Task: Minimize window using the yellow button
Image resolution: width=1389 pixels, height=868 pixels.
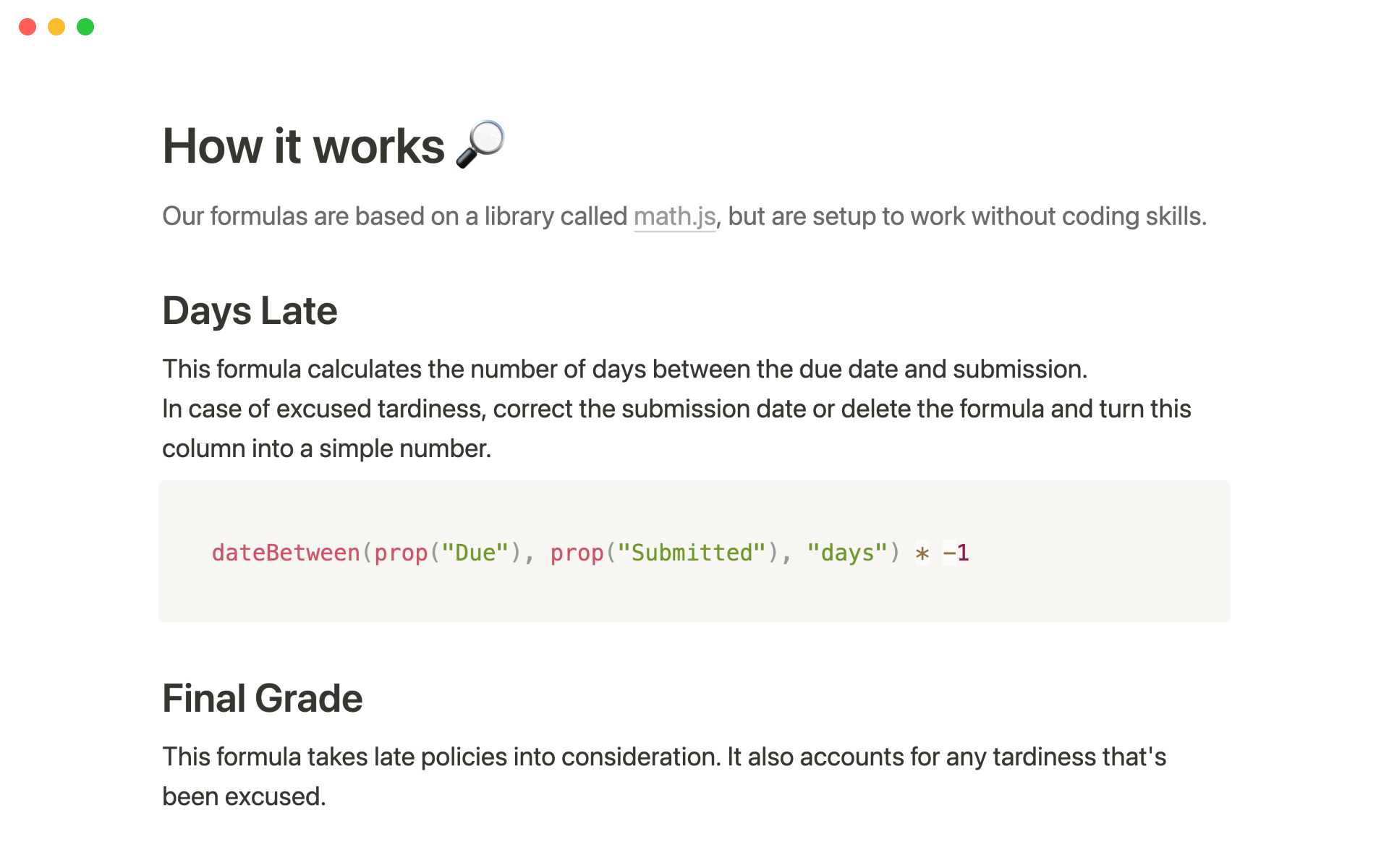Action: [x=56, y=27]
